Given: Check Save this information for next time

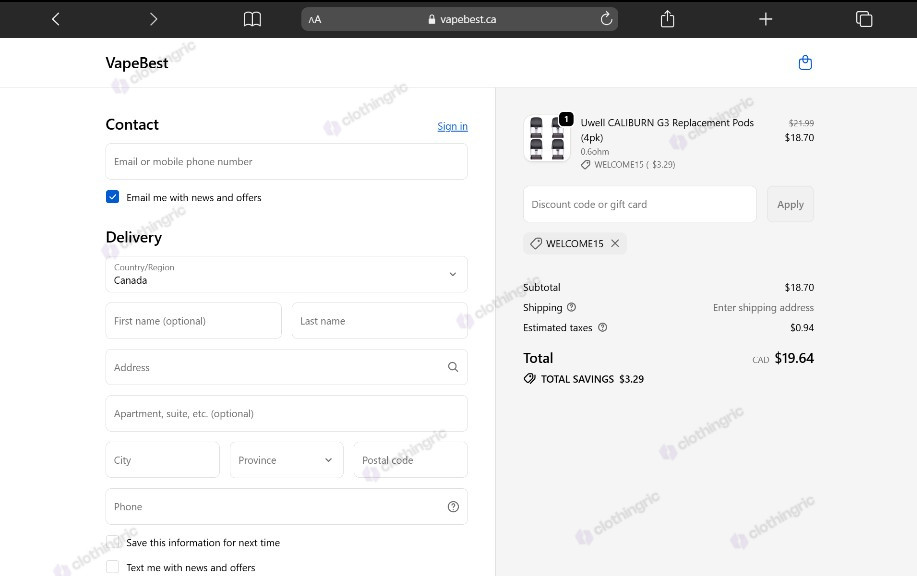Looking at the screenshot, I should pyautogui.click(x=112, y=542).
